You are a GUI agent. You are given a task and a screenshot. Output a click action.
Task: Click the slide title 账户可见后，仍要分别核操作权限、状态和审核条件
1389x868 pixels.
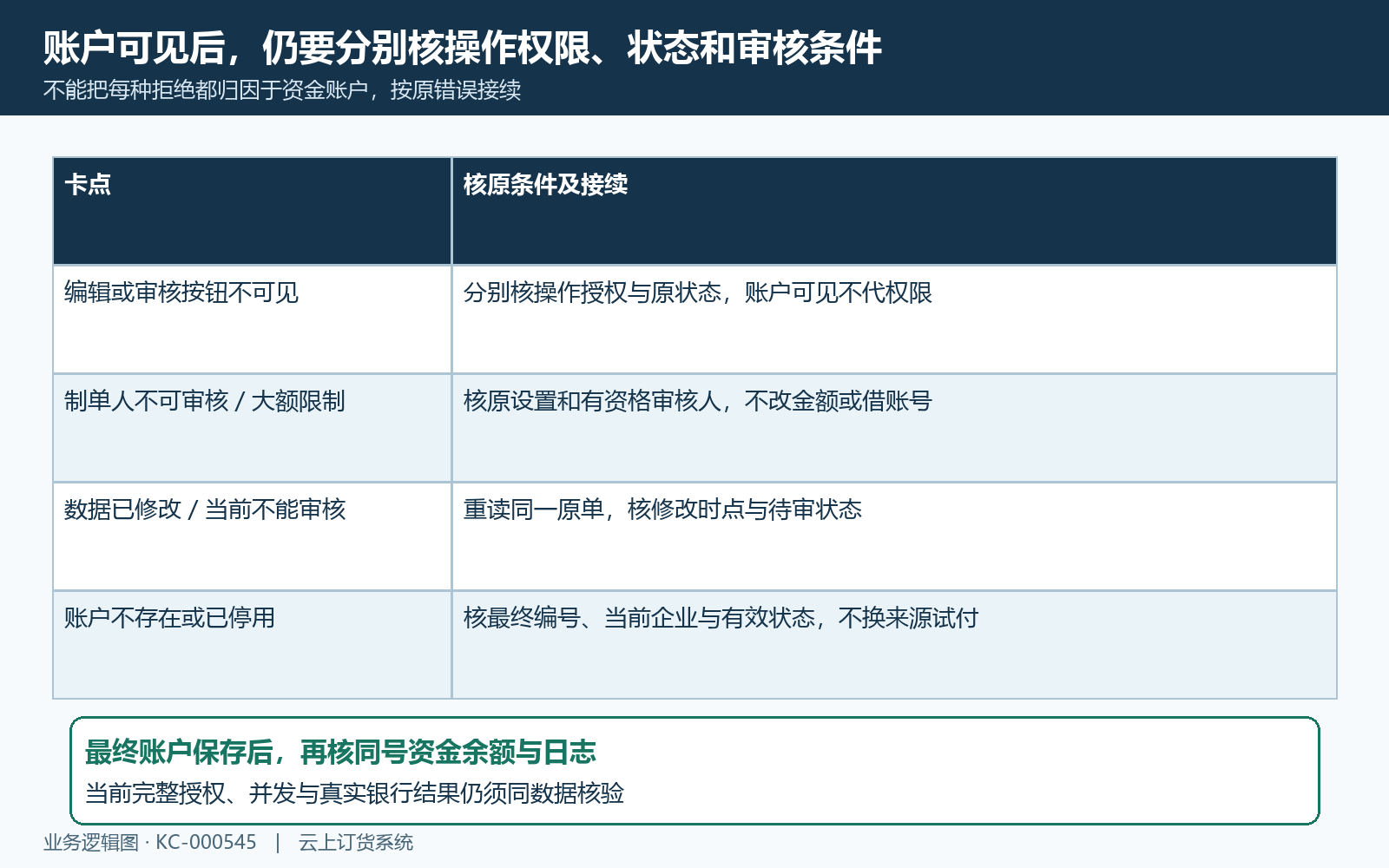click(x=463, y=48)
